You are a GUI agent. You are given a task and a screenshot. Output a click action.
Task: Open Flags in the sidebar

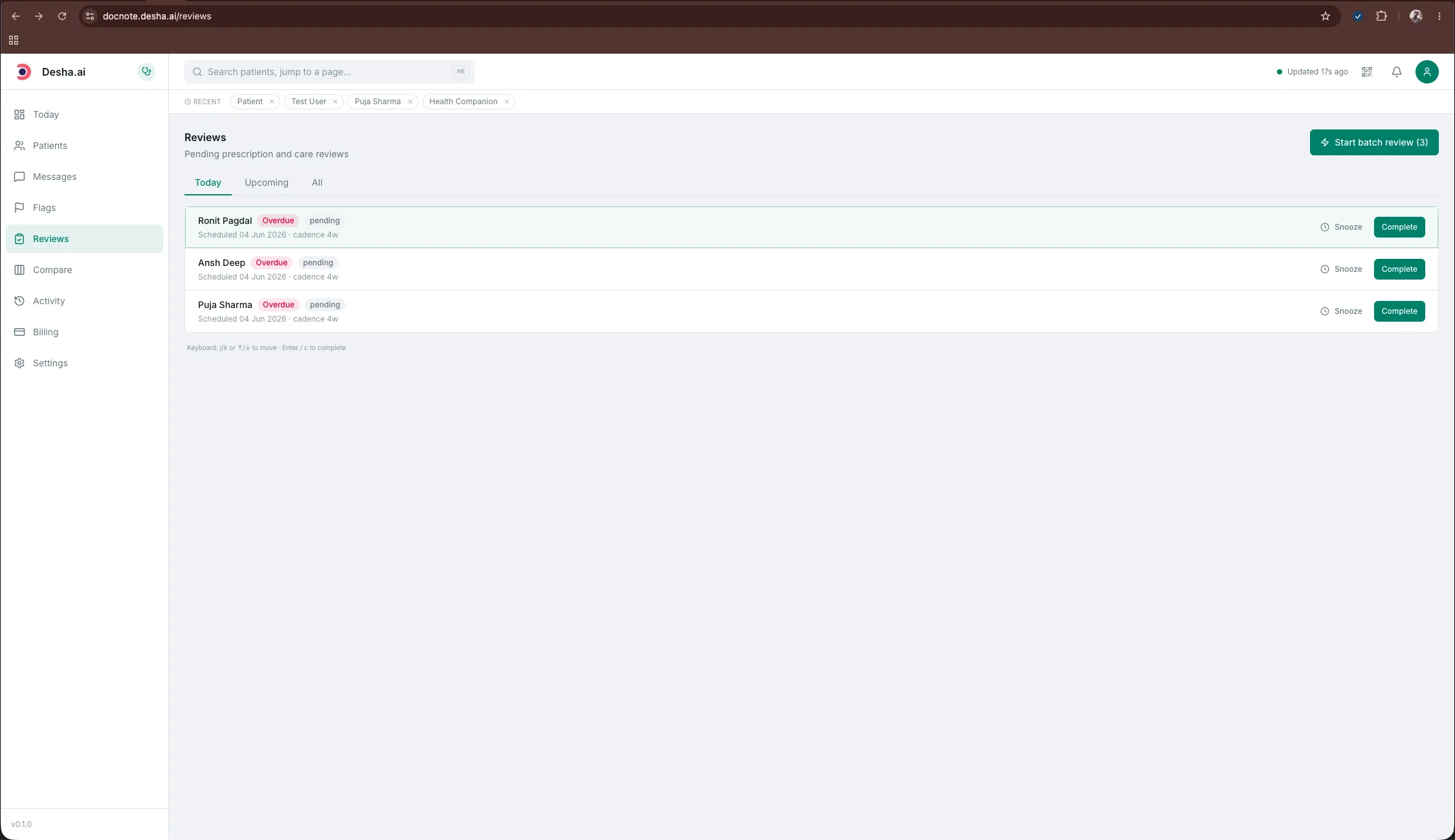pos(84,208)
